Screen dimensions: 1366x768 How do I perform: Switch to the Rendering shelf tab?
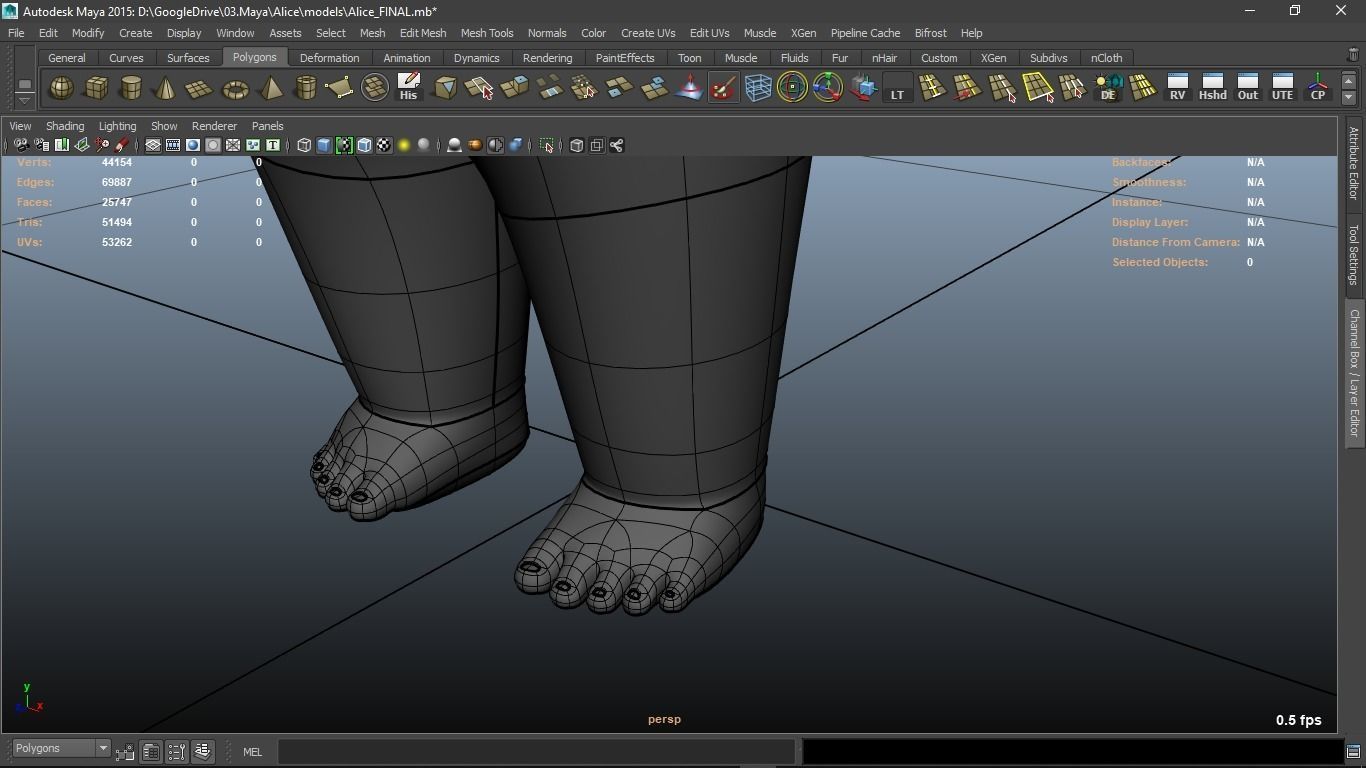[547, 58]
